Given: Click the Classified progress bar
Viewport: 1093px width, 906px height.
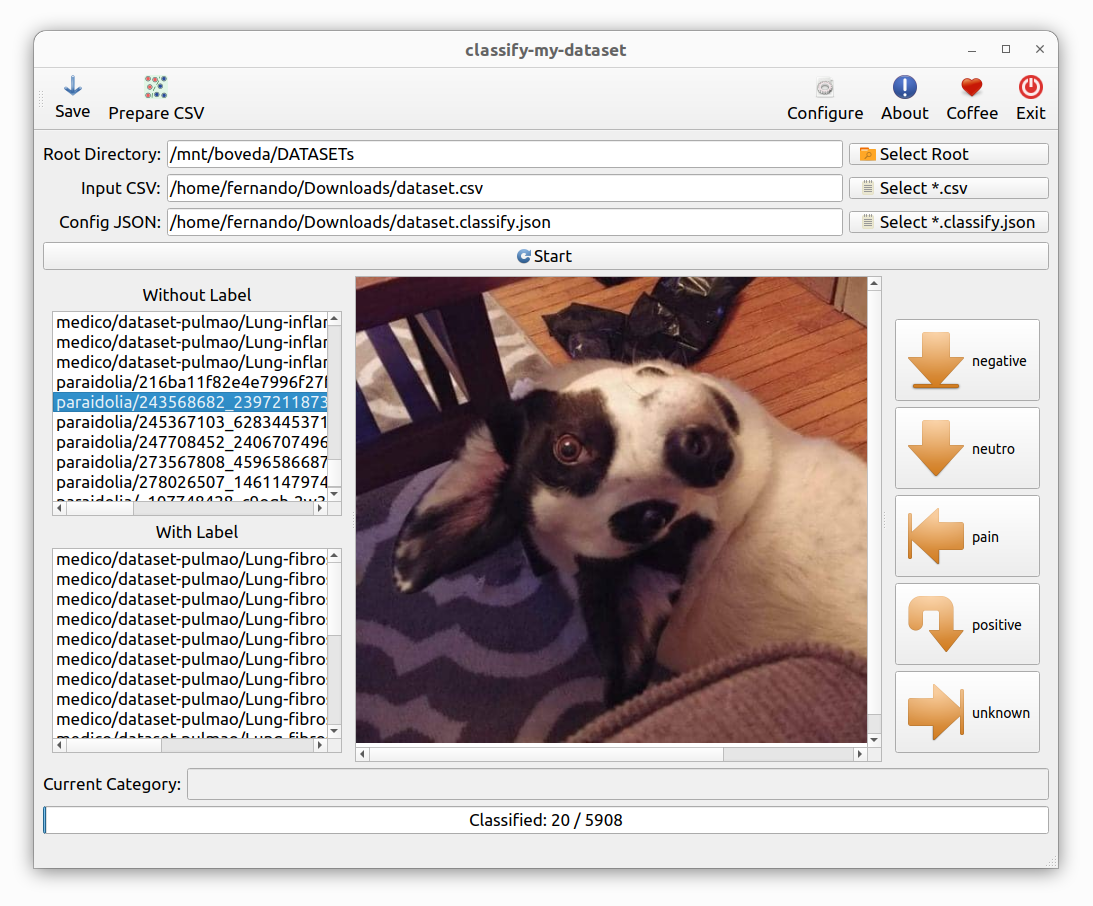Looking at the screenshot, I should tap(546, 820).
